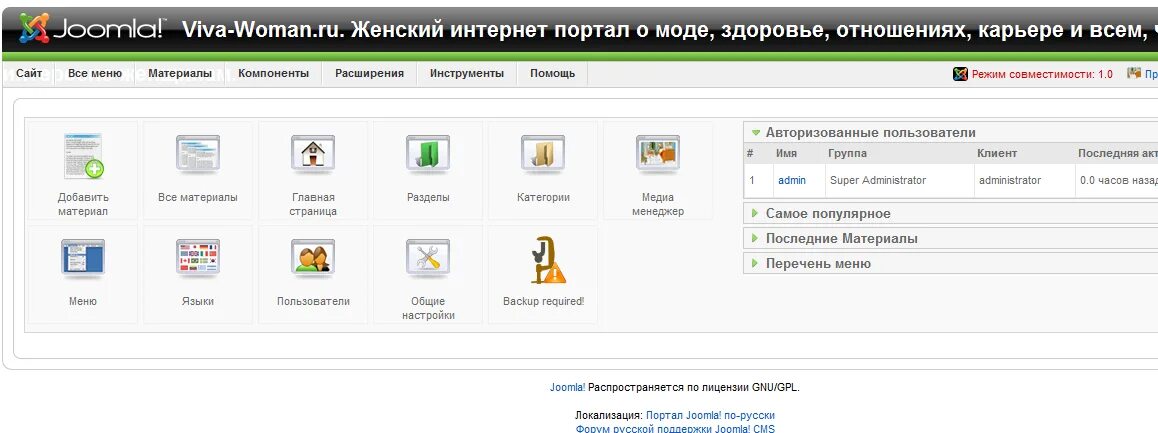Image resolution: width=1158 pixels, height=433 pixels.
Task: Click the 0.0 часов назад cell
Action: pos(1118,180)
